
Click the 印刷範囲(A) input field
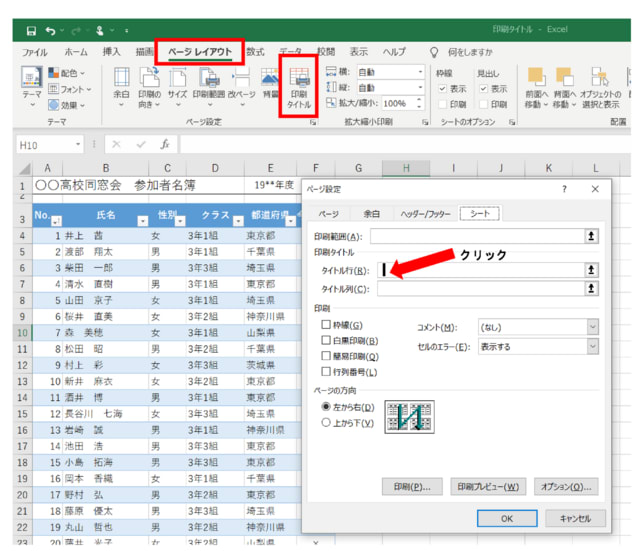point(477,236)
